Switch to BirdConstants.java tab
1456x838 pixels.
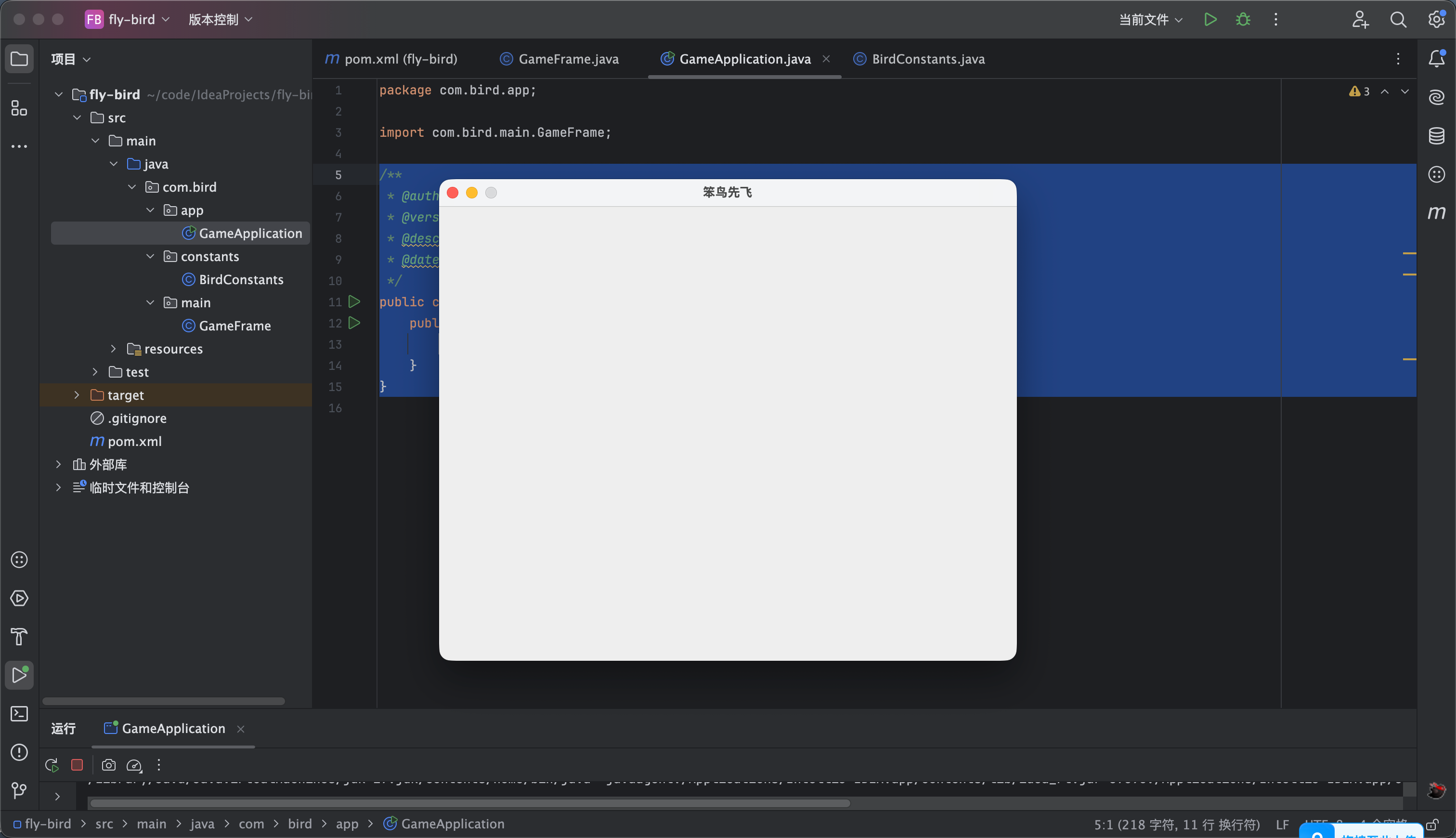pos(919,59)
